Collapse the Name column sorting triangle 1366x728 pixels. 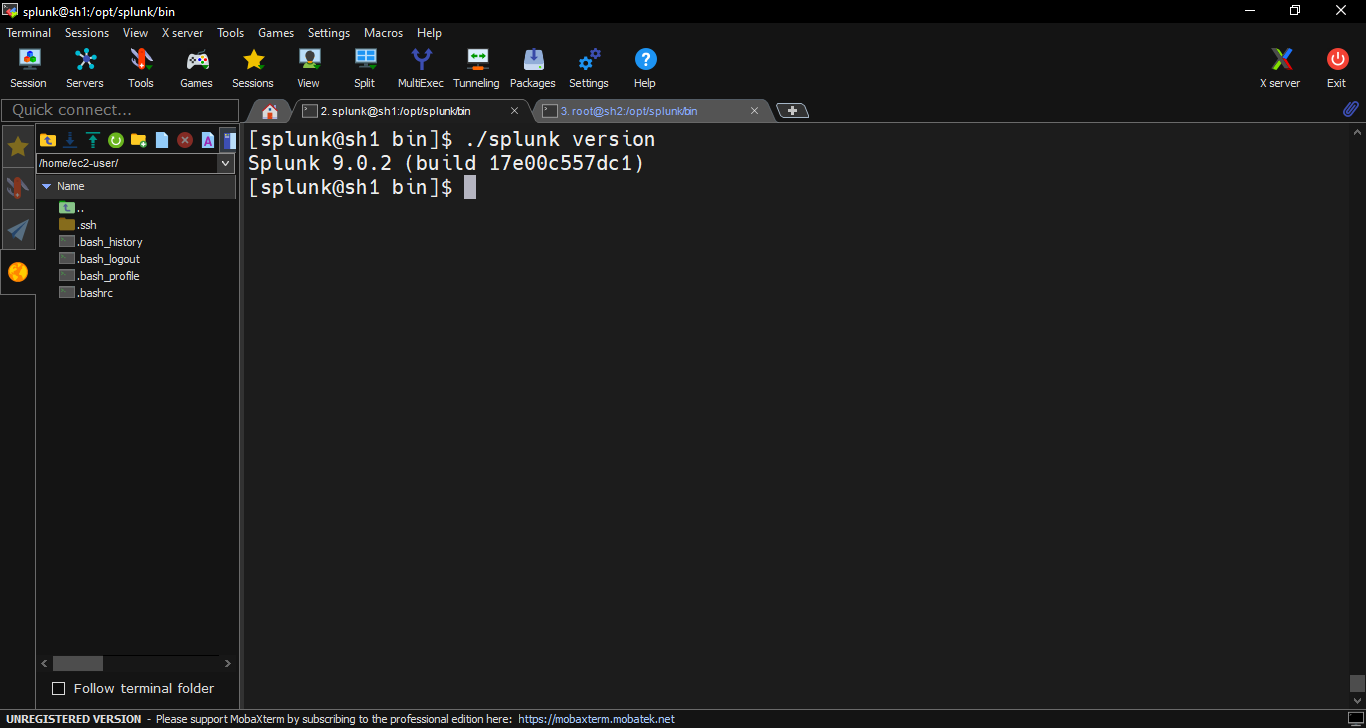[x=45, y=186]
